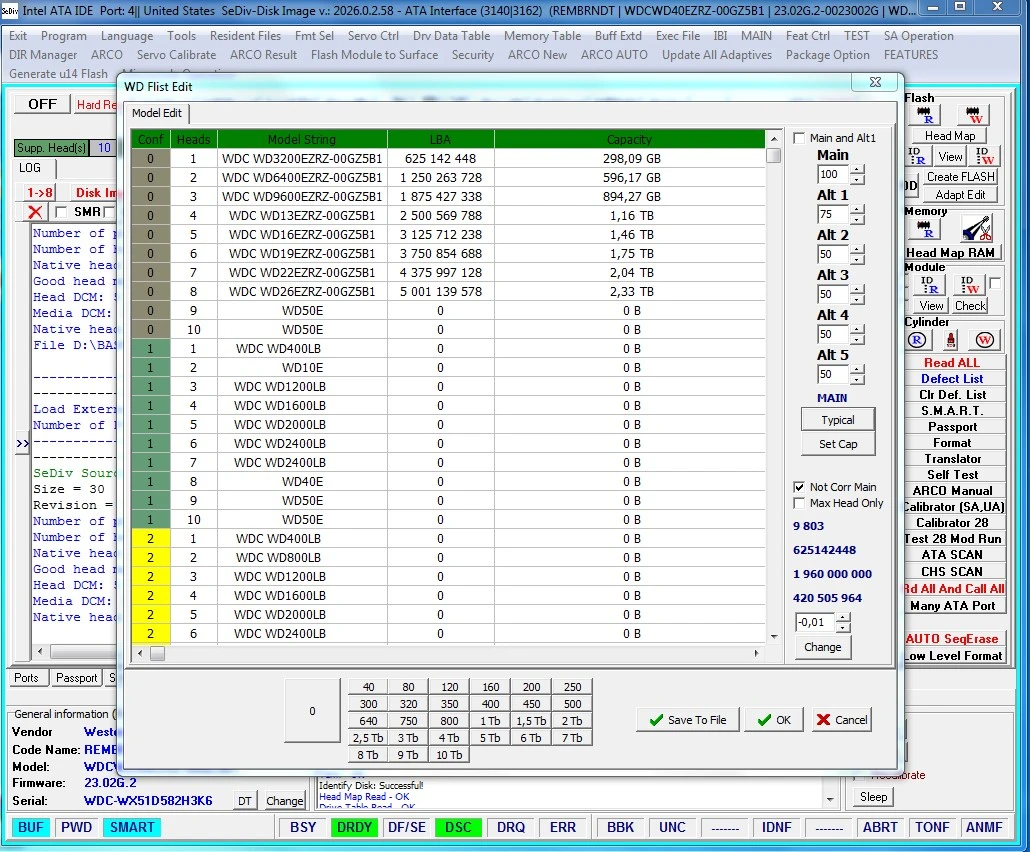Click the OFF power button
The height and width of the screenshot is (852, 1030).
(42, 104)
